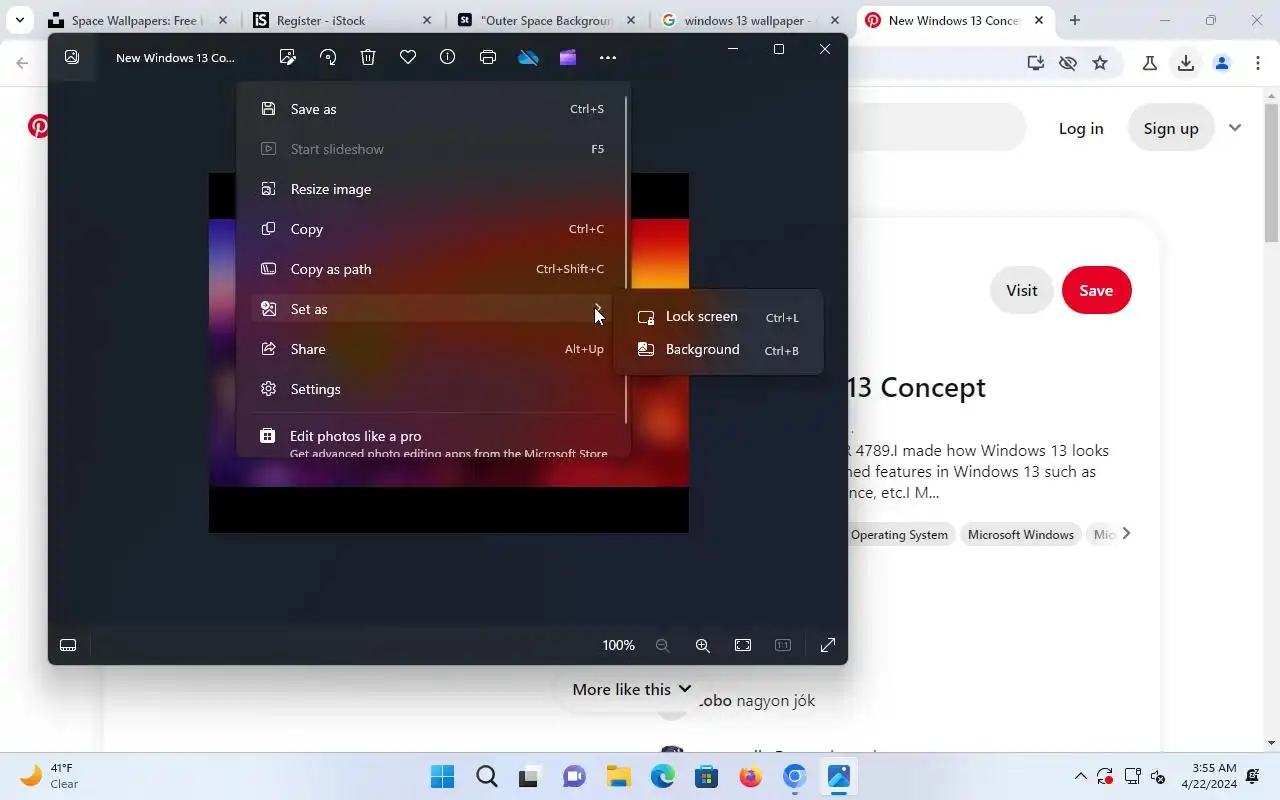Image resolution: width=1280 pixels, height=800 pixels.
Task: Switch to Space Wallpapers tab
Action: [138, 20]
